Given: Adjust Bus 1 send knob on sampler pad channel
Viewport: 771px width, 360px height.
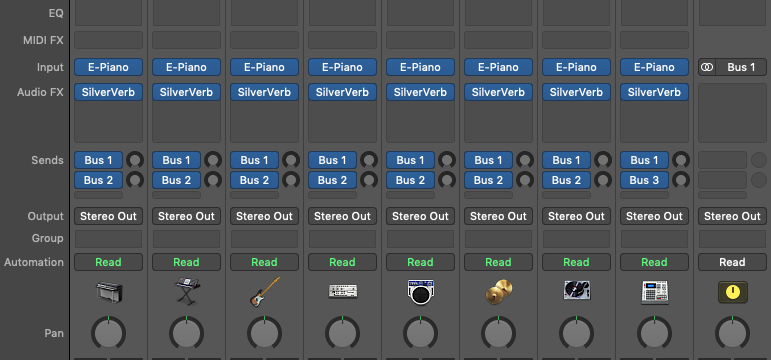Looking at the screenshot, I should coord(681,160).
